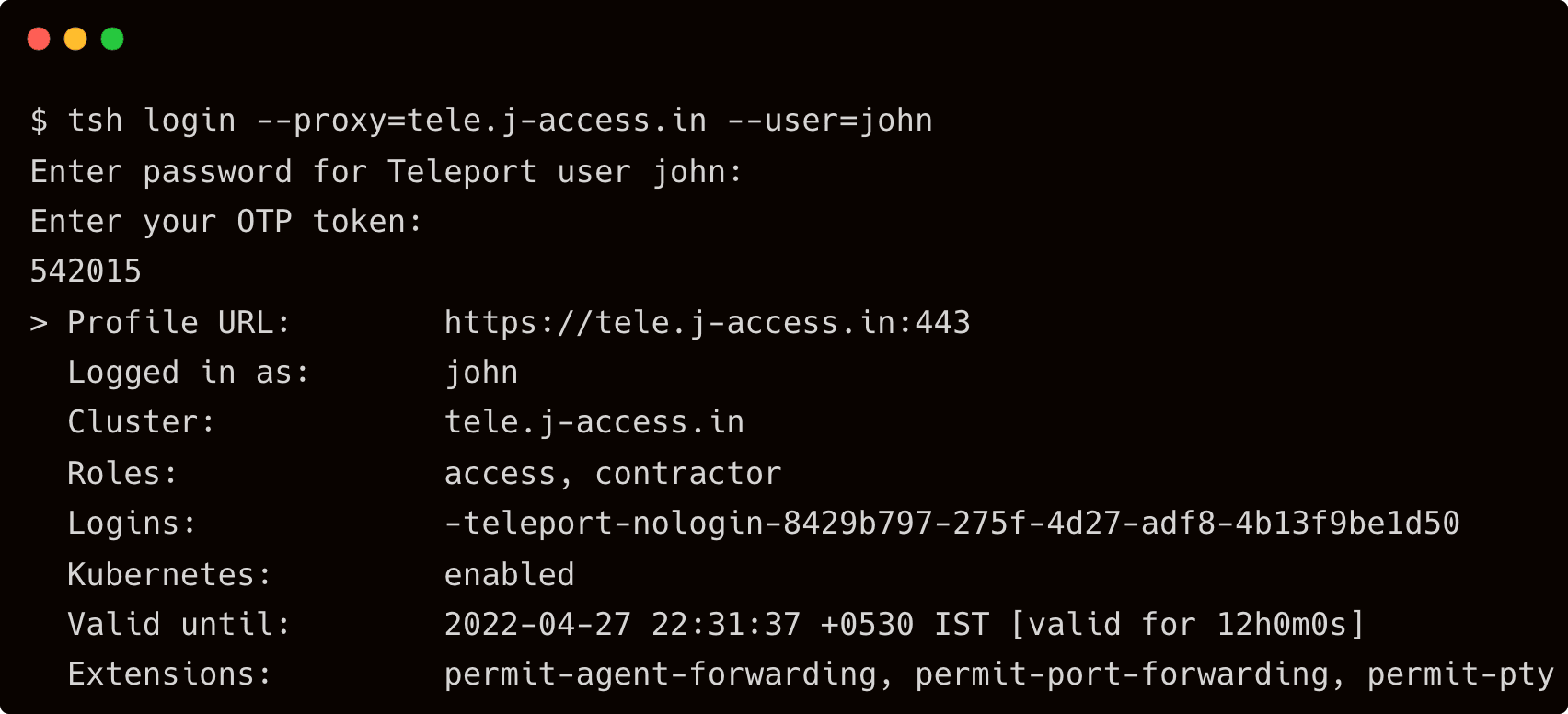Open the https://tele.j-access.in:443 profile URL
This screenshot has width=1568, height=714.
click(707, 322)
